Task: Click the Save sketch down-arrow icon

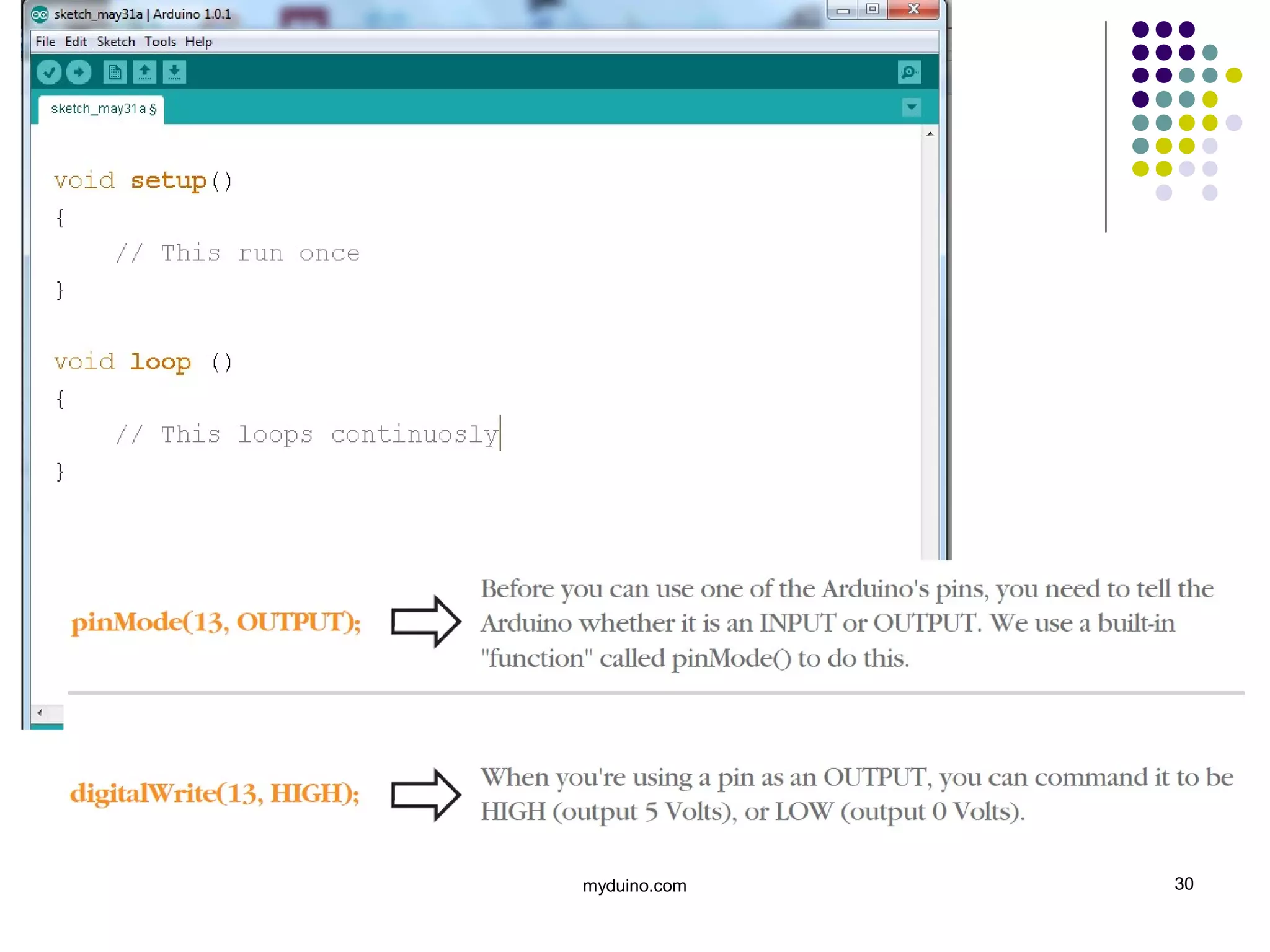Action: click(174, 73)
